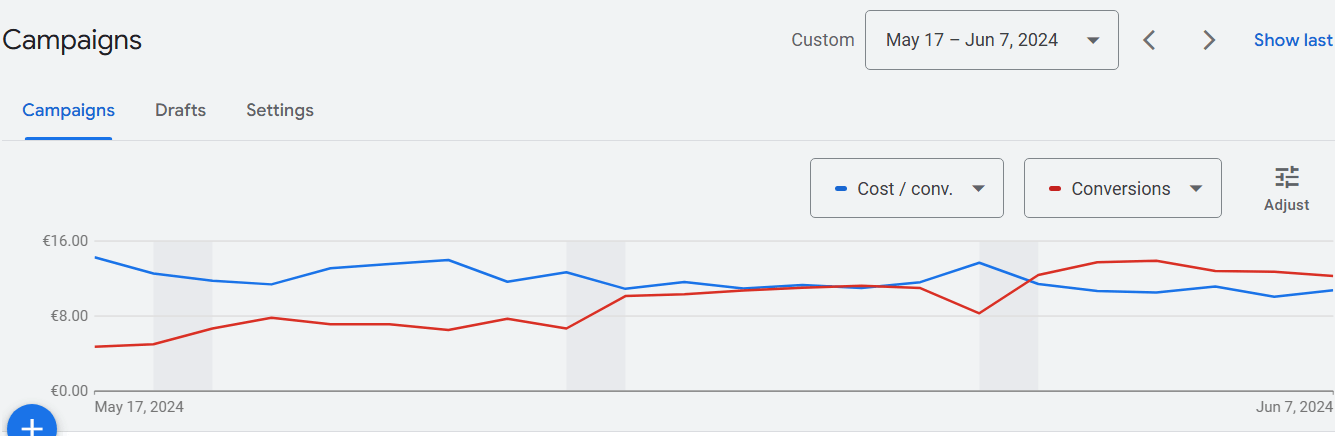Screen dimensions: 1335x436
Task: Switch to the Settings tab
Action: 280,110
